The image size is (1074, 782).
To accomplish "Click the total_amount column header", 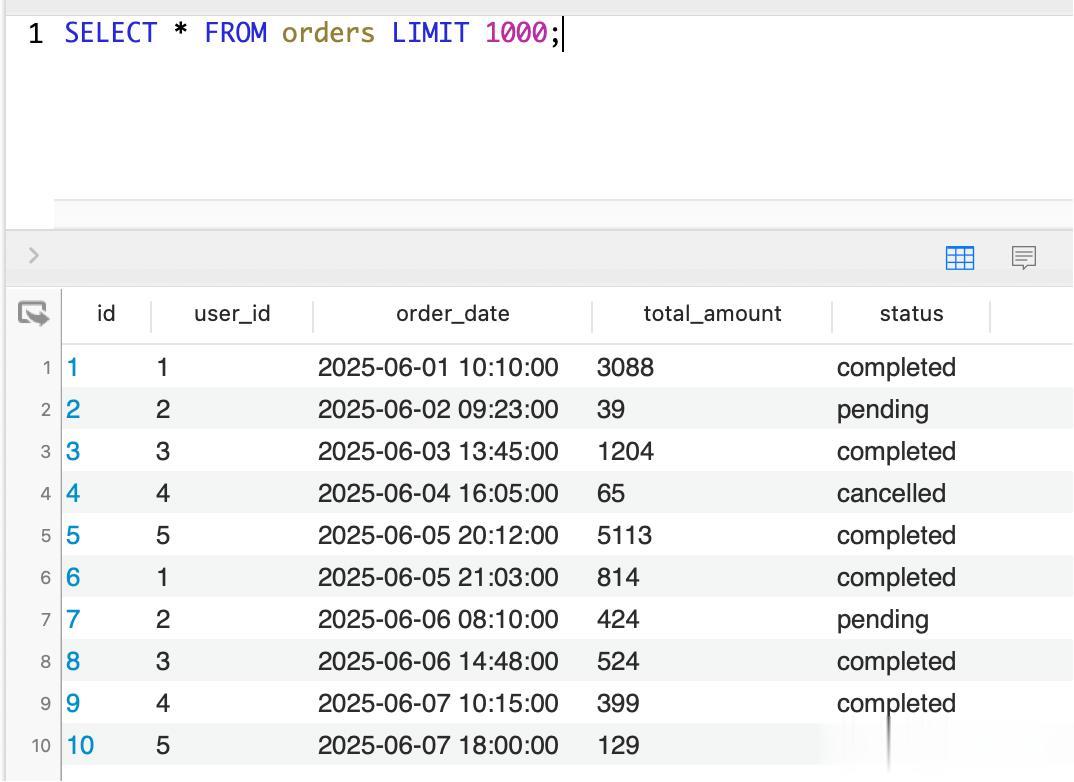I will pos(712,314).
